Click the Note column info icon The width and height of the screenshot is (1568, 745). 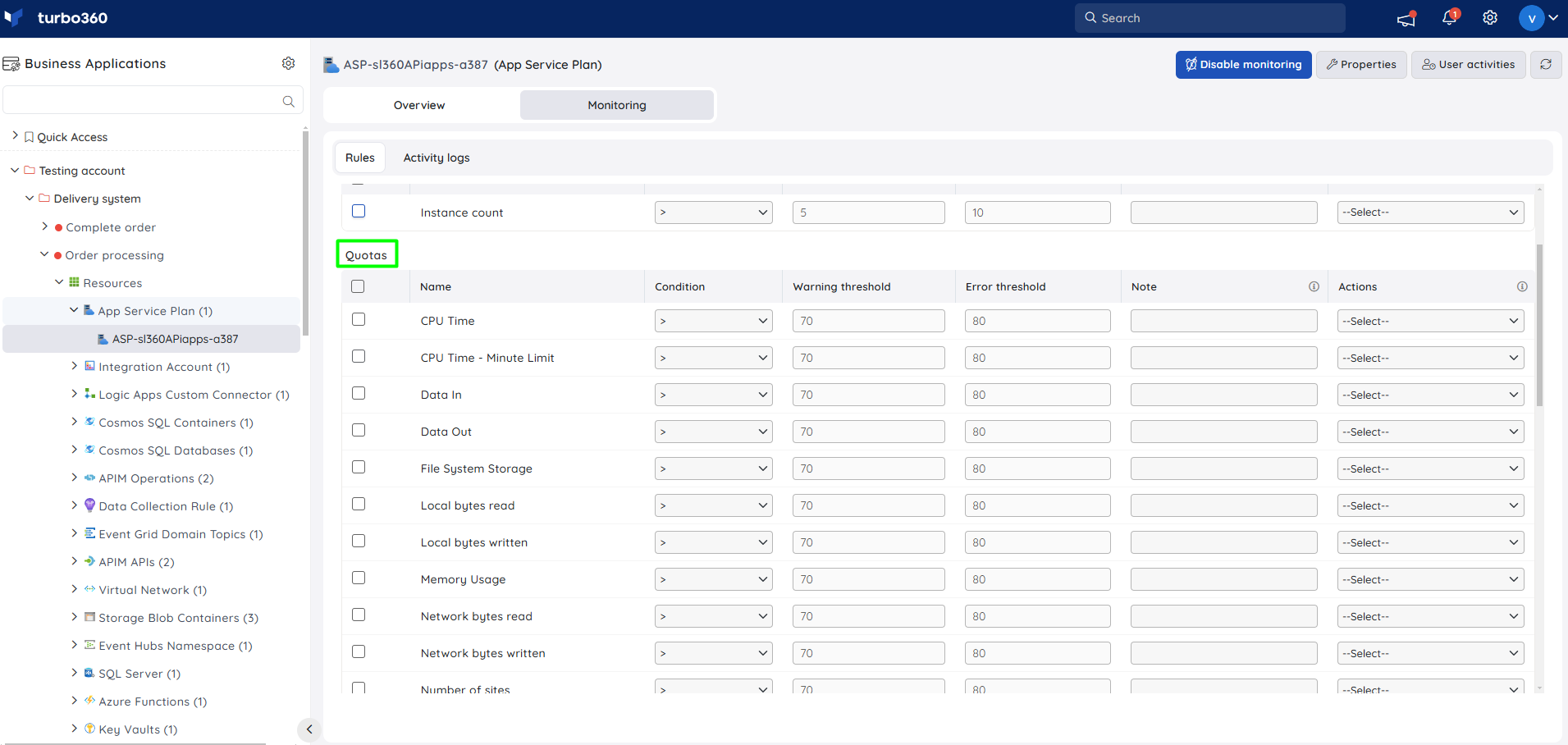tap(1314, 286)
